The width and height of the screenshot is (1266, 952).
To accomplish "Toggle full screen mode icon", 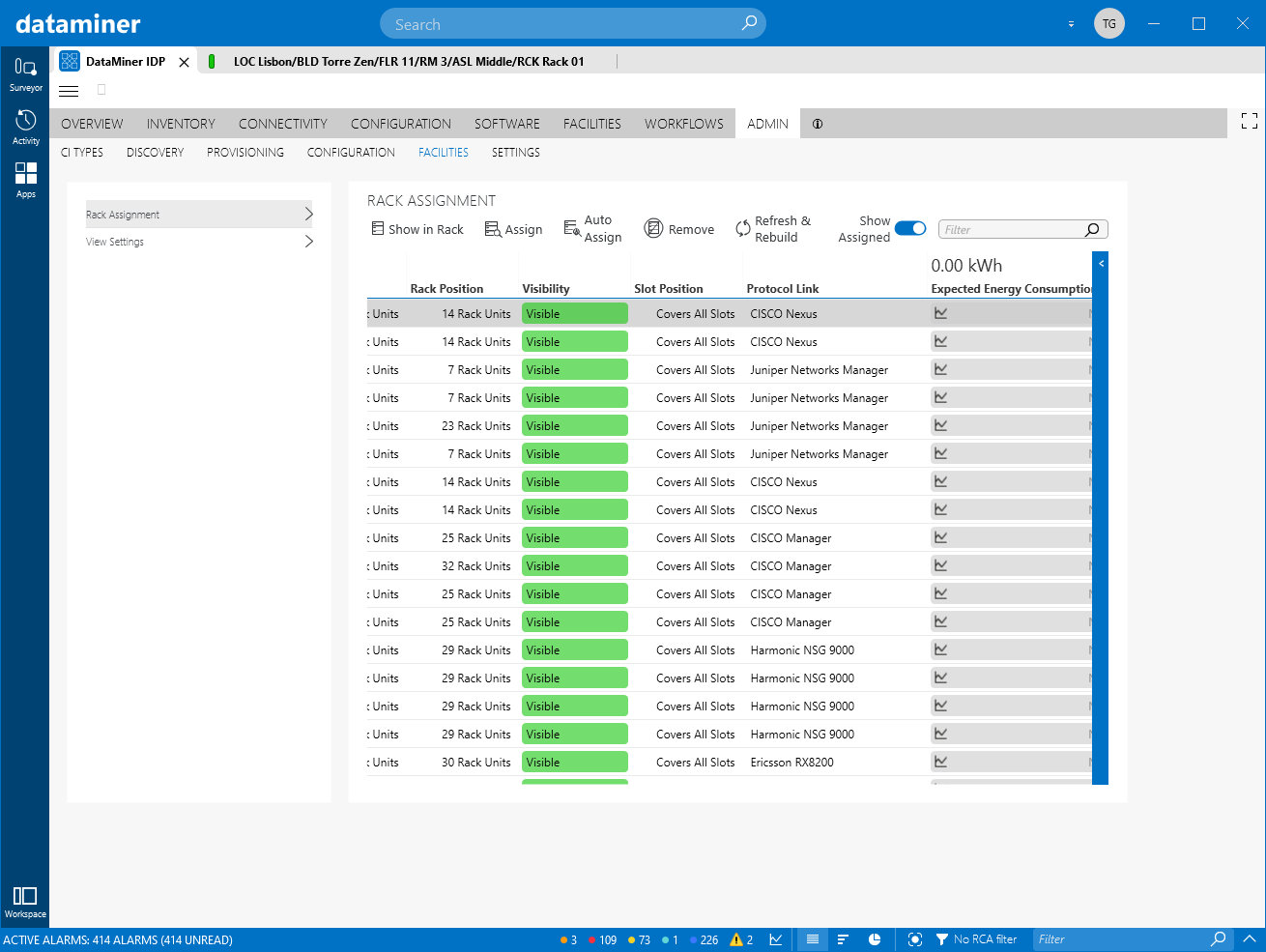I will tap(1249, 121).
